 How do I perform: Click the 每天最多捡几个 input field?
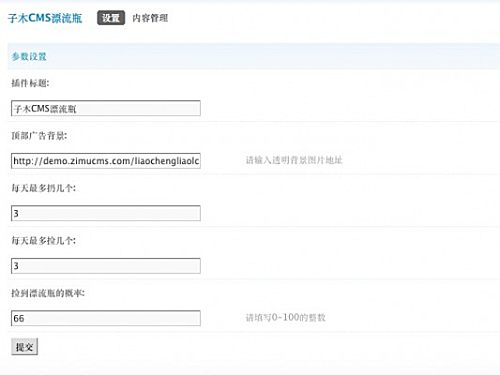tap(106, 266)
